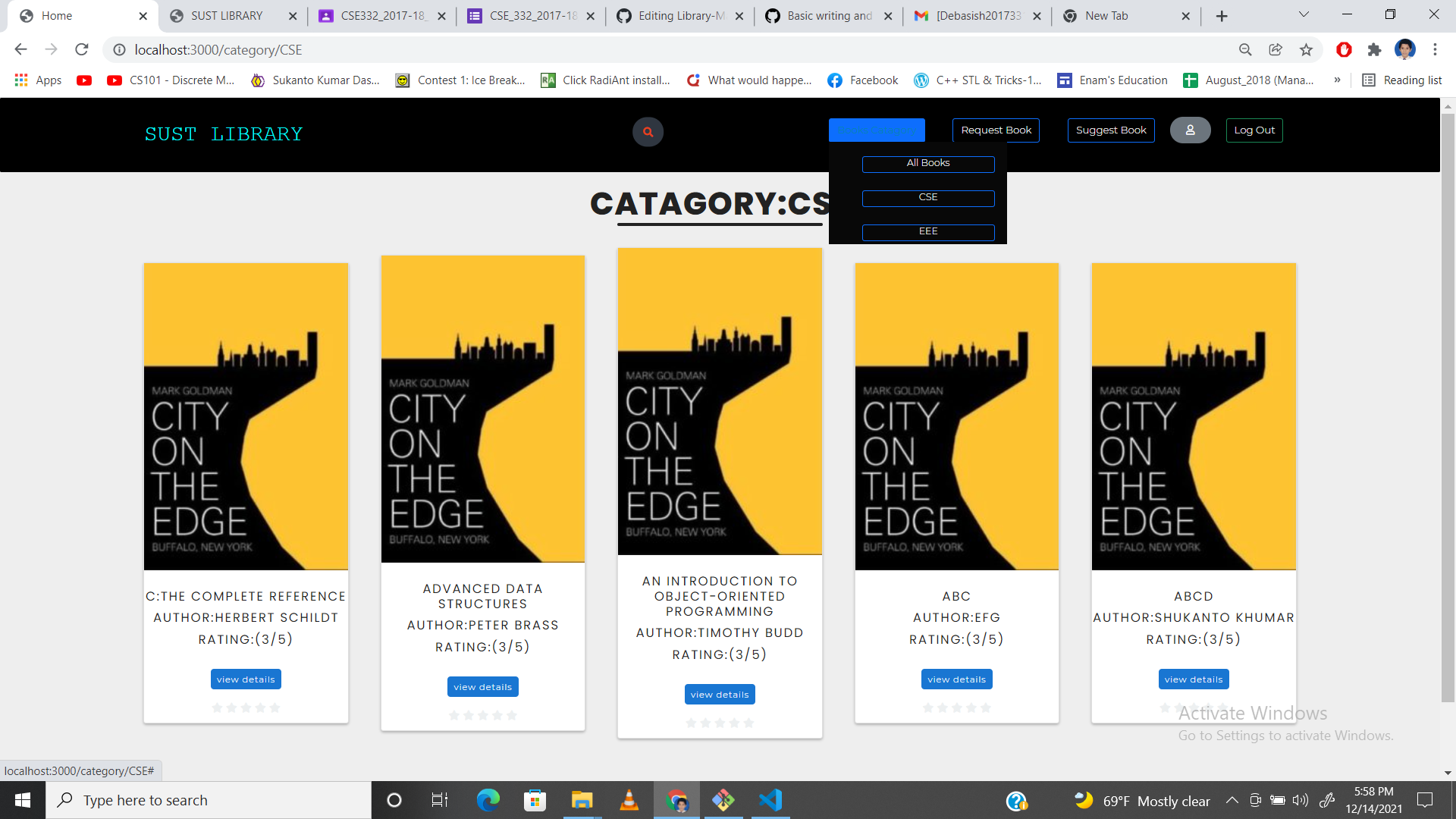Select All Books from category menu
This screenshot has height=819, width=1456.
[x=928, y=164]
